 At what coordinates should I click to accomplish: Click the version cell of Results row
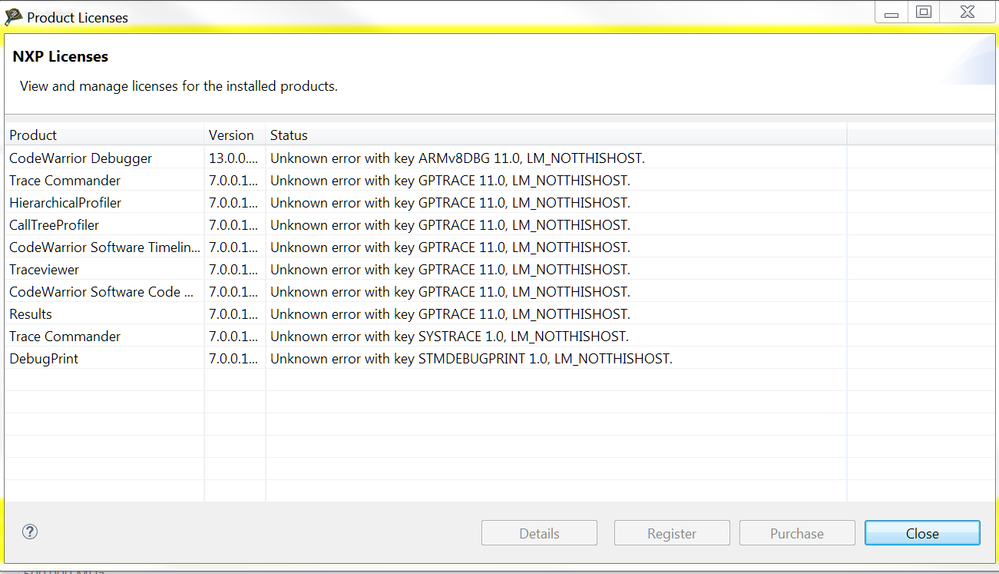(233, 314)
